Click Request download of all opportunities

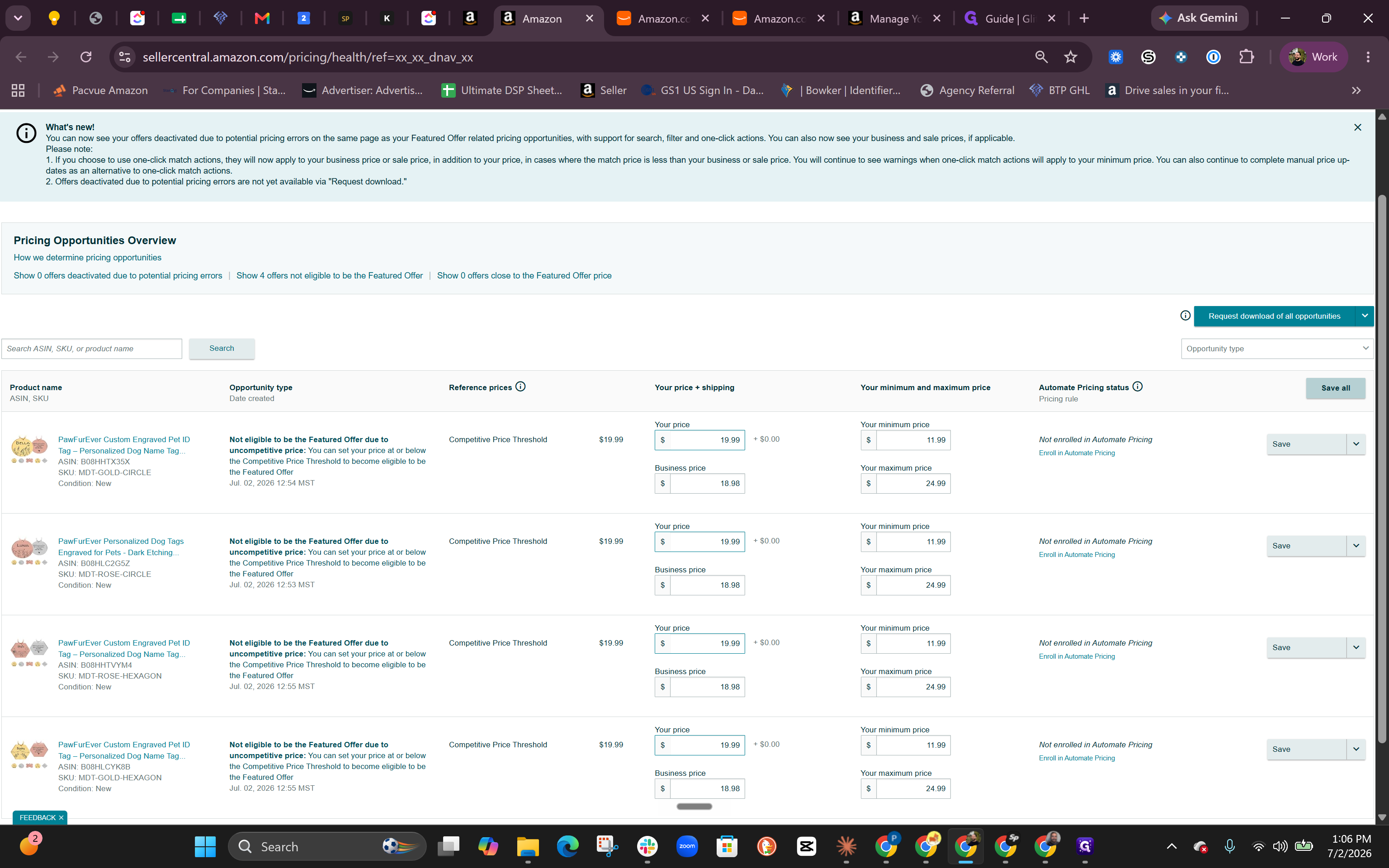coord(1274,316)
